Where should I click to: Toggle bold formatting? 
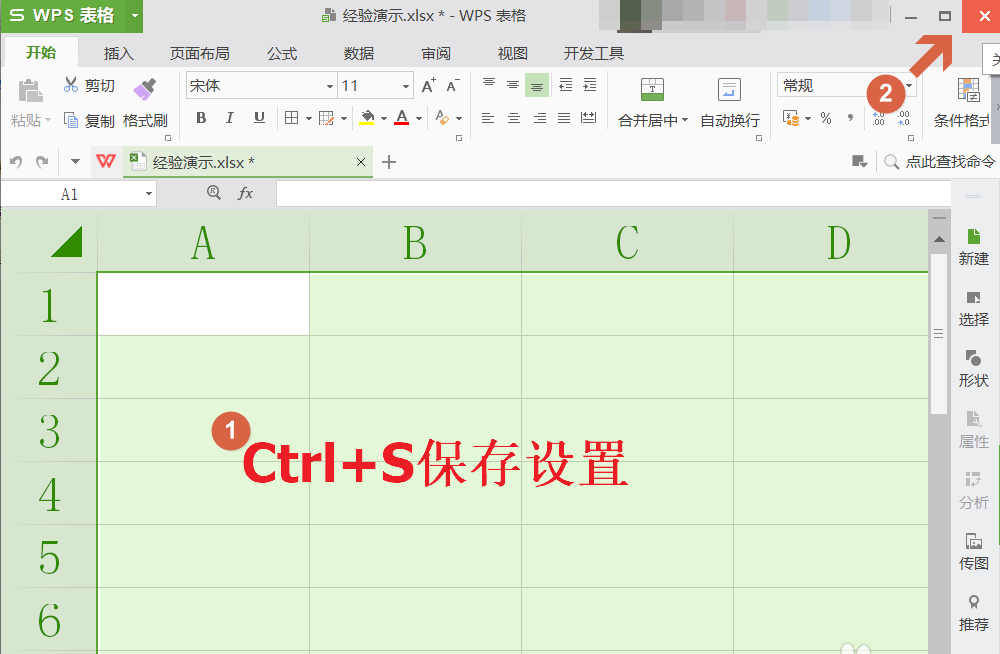coord(201,117)
